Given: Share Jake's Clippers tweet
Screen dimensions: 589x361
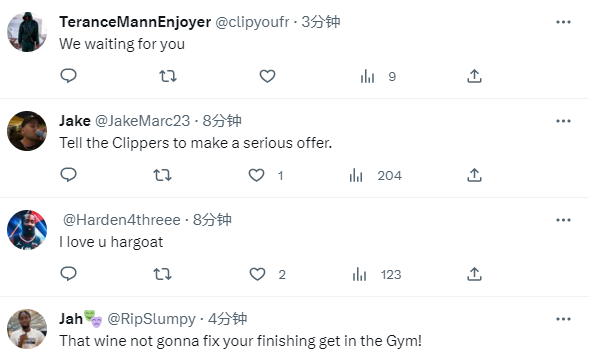Looking at the screenshot, I should click(x=474, y=175).
